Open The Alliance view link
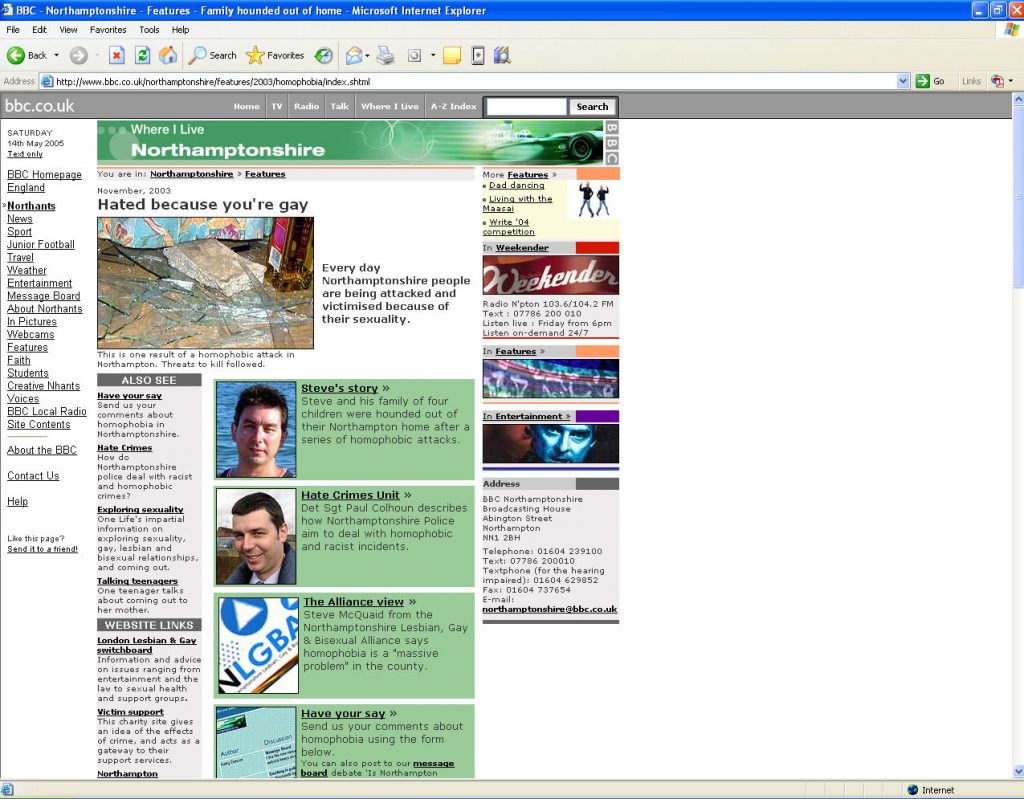This screenshot has width=1024, height=799. click(x=354, y=602)
